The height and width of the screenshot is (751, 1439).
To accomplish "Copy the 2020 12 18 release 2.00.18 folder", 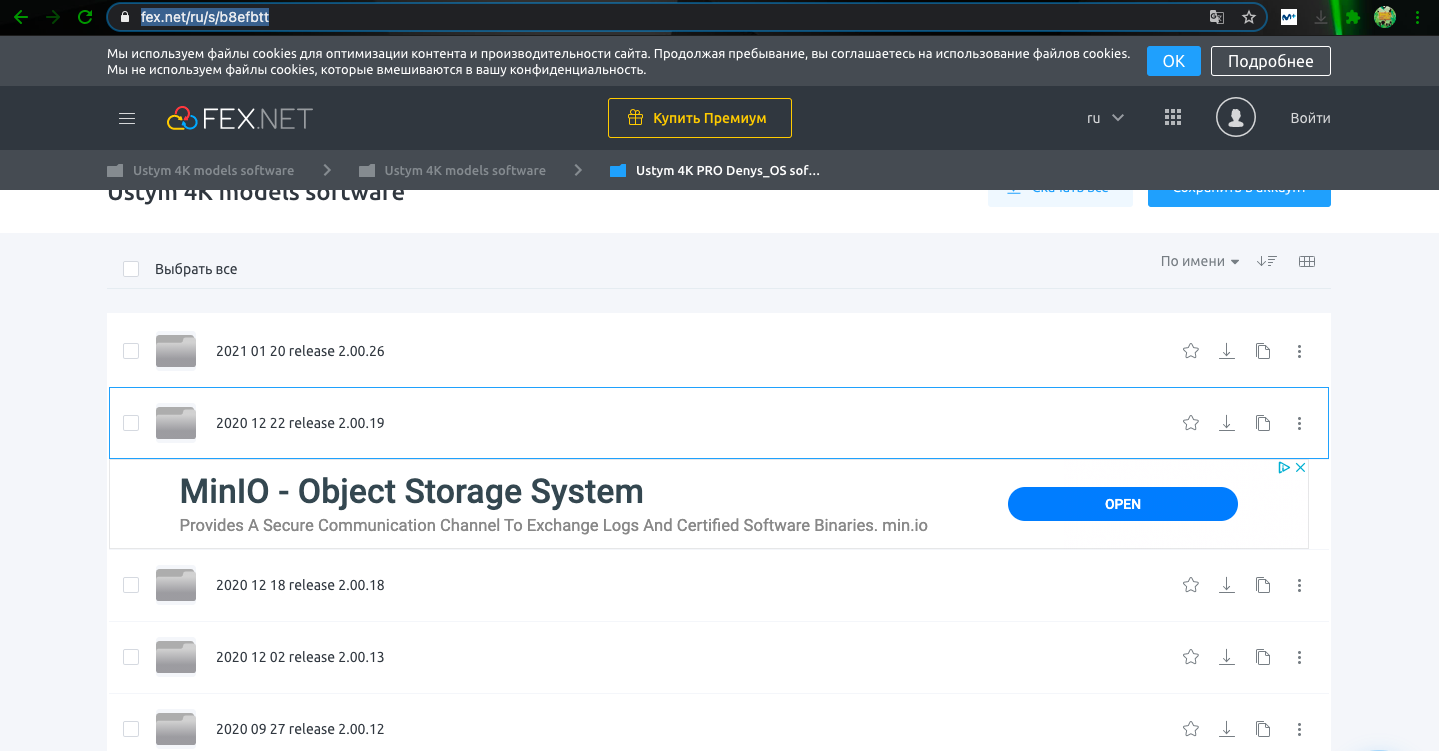I will pyautogui.click(x=1263, y=585).
